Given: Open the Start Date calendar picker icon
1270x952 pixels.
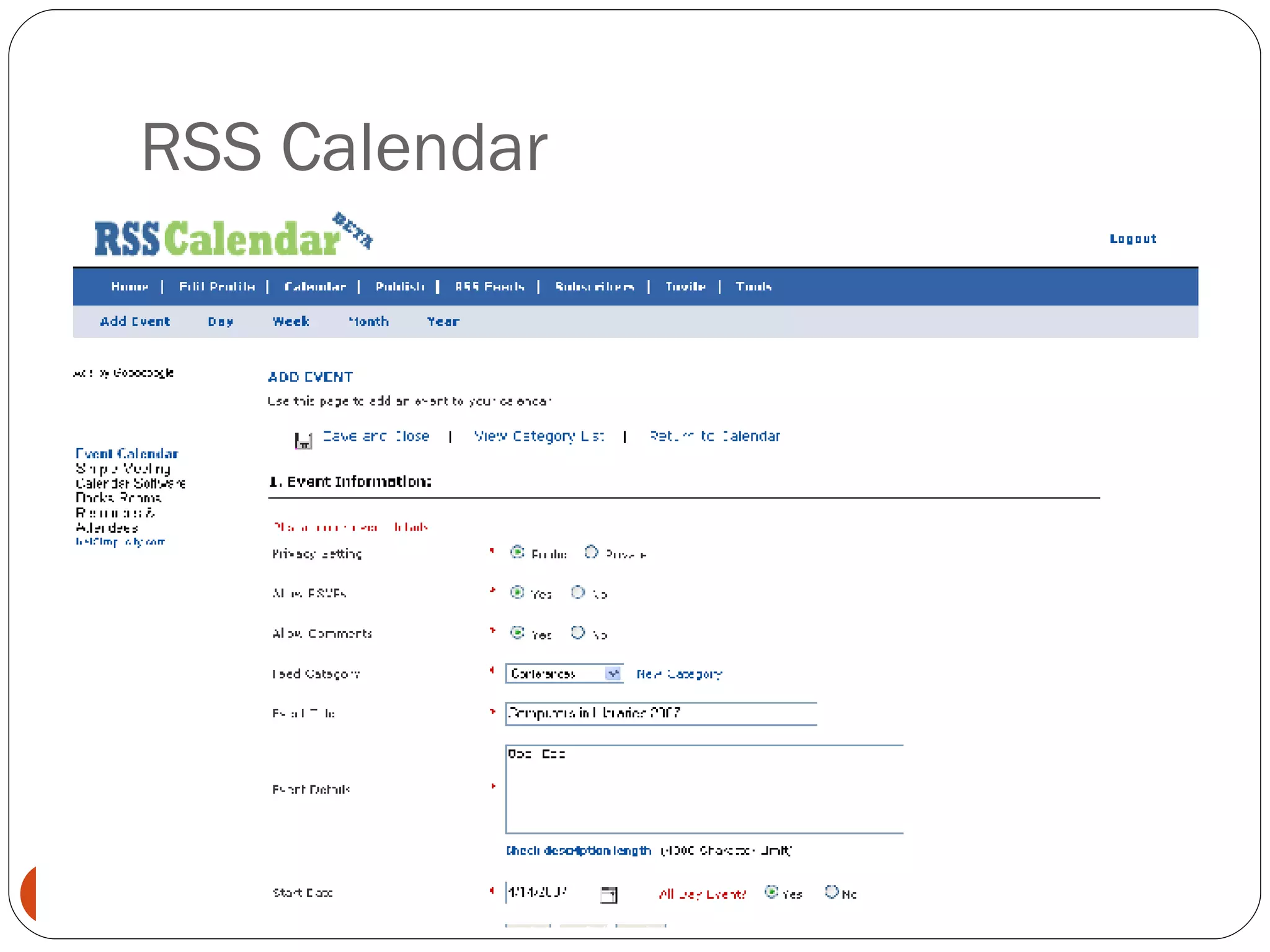Looking at the screenshot, I should 609,894.
